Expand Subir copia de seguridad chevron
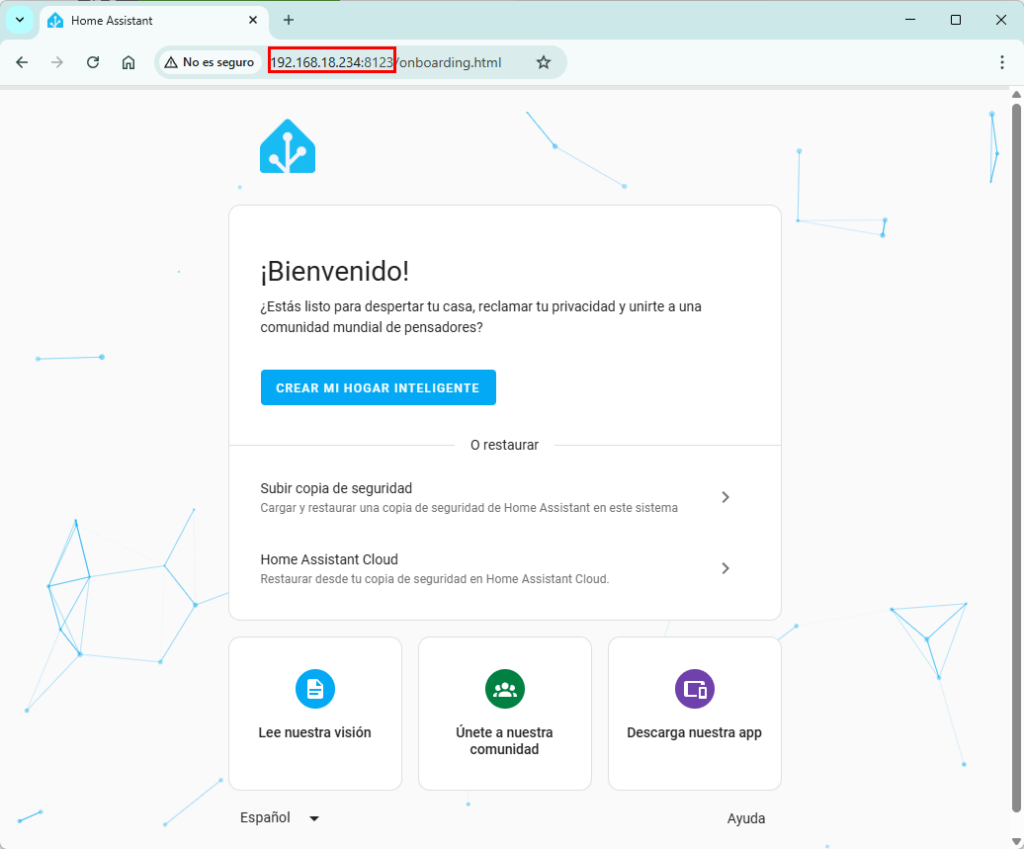This screenshot has width=1024, height=849. [x=725, y=497]
